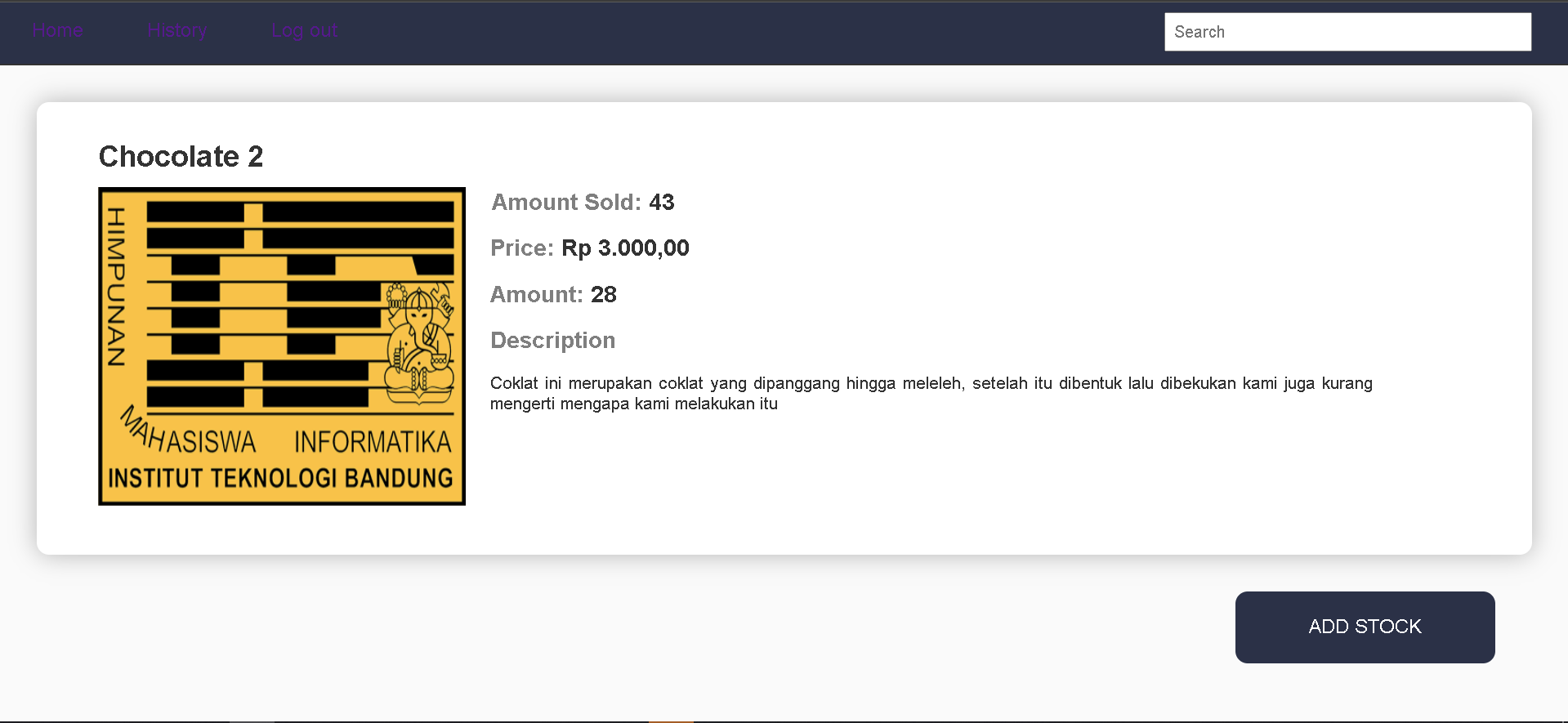Click the Amount Sold value 43
The image size is (1568, 723).
(662, 203)
